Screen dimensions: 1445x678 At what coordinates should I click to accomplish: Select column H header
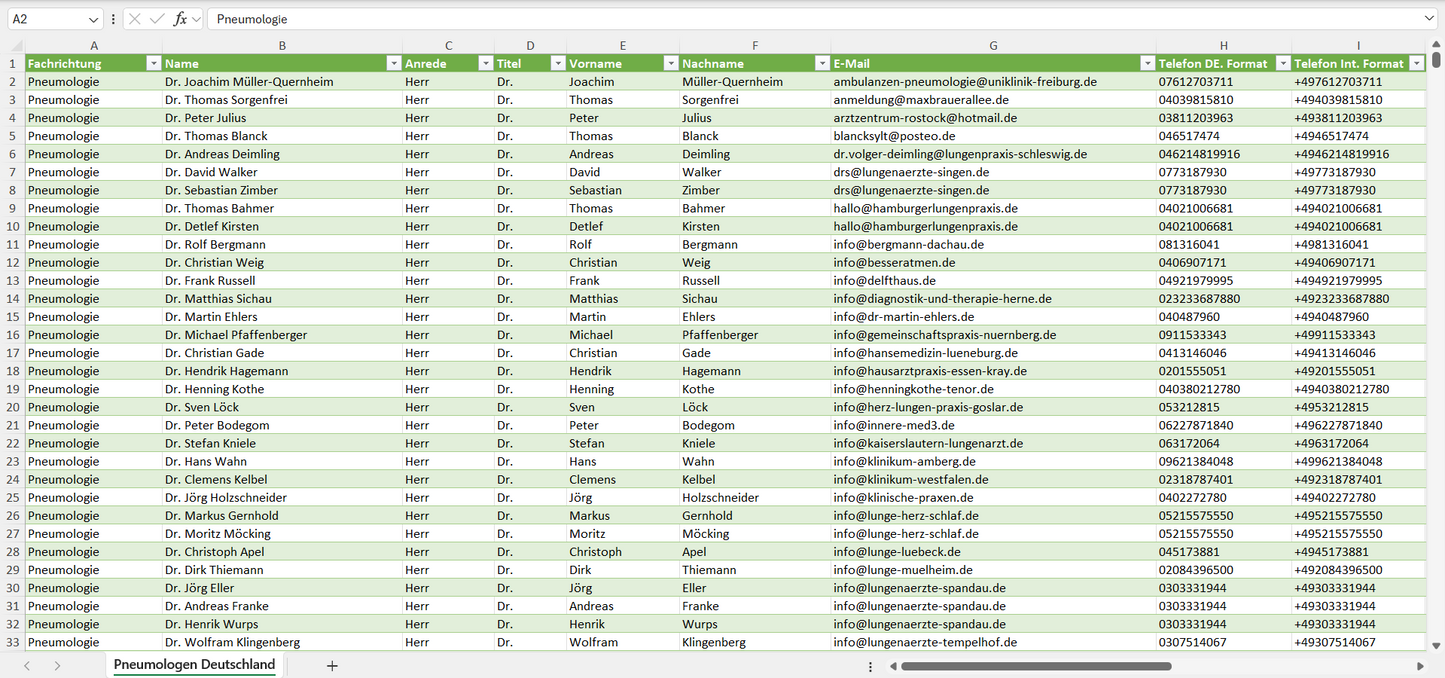tap(1224, 45)
